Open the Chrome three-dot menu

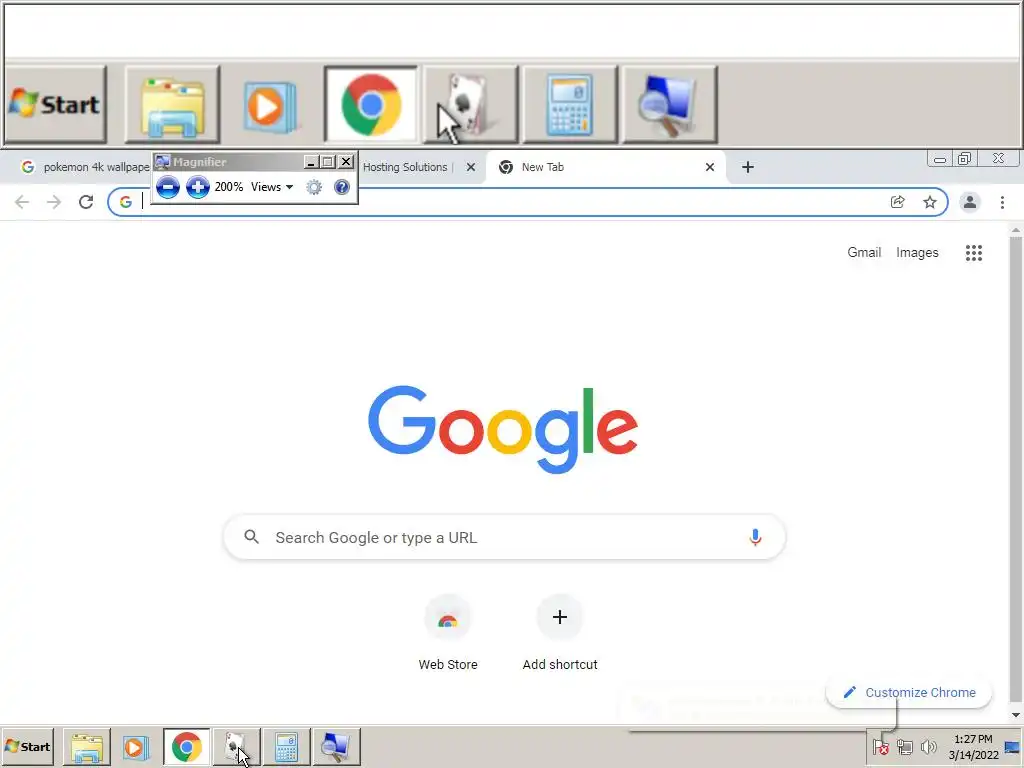1002,202
